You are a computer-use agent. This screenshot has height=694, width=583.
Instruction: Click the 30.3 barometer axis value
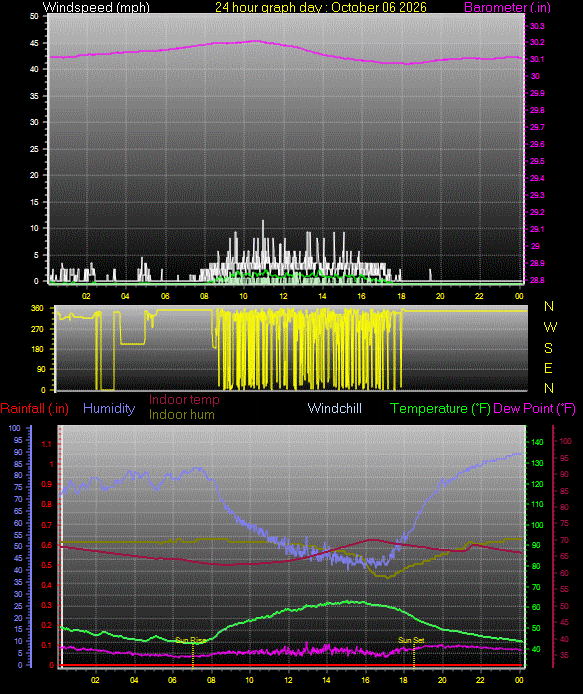[x=537, y=26]
